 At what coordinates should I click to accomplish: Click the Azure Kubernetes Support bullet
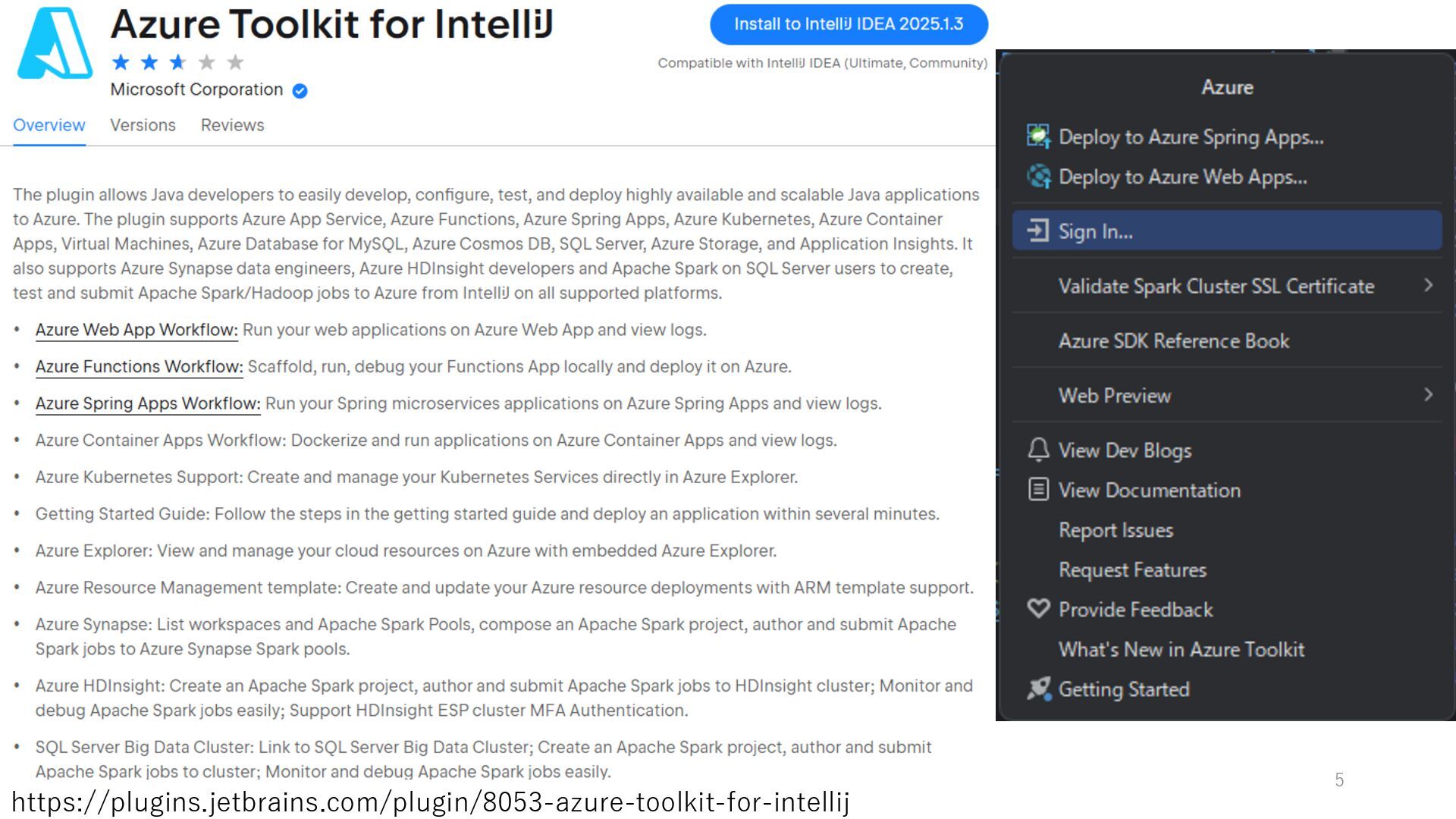[x=416, y=477]
